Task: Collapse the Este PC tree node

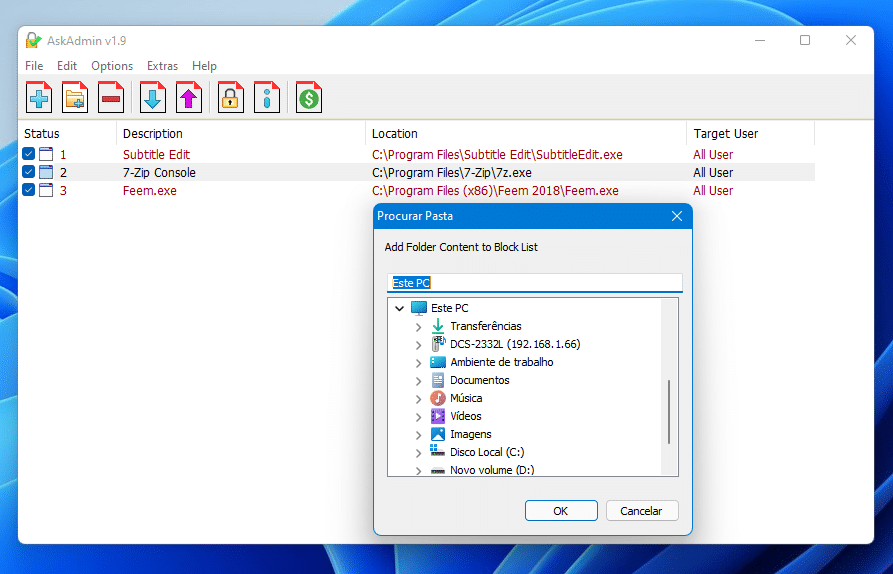Action: pos(399,309)
